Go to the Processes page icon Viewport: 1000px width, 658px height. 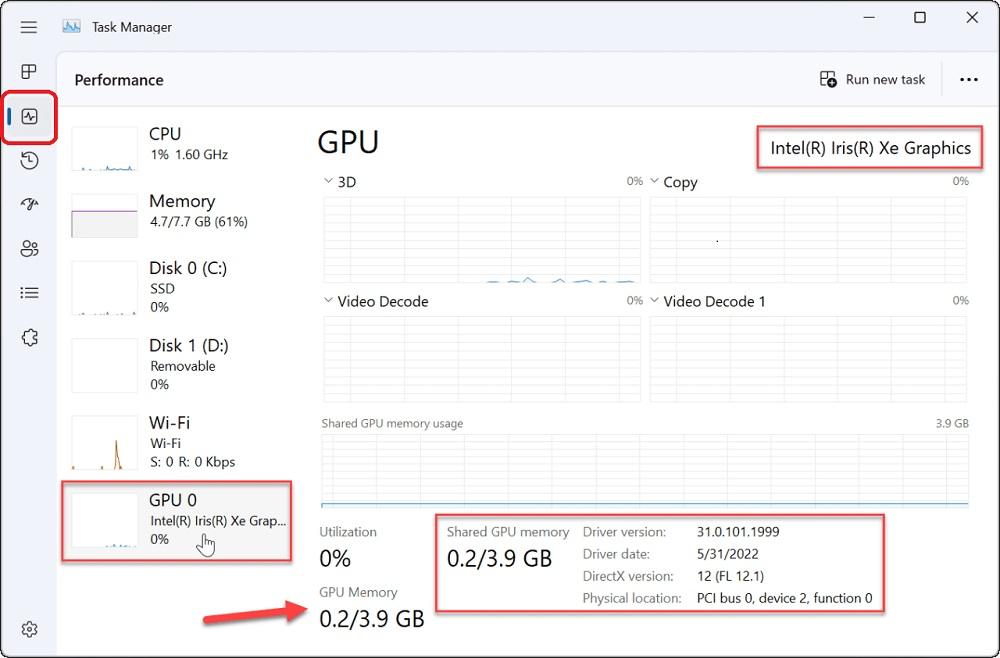pos(29,72)
